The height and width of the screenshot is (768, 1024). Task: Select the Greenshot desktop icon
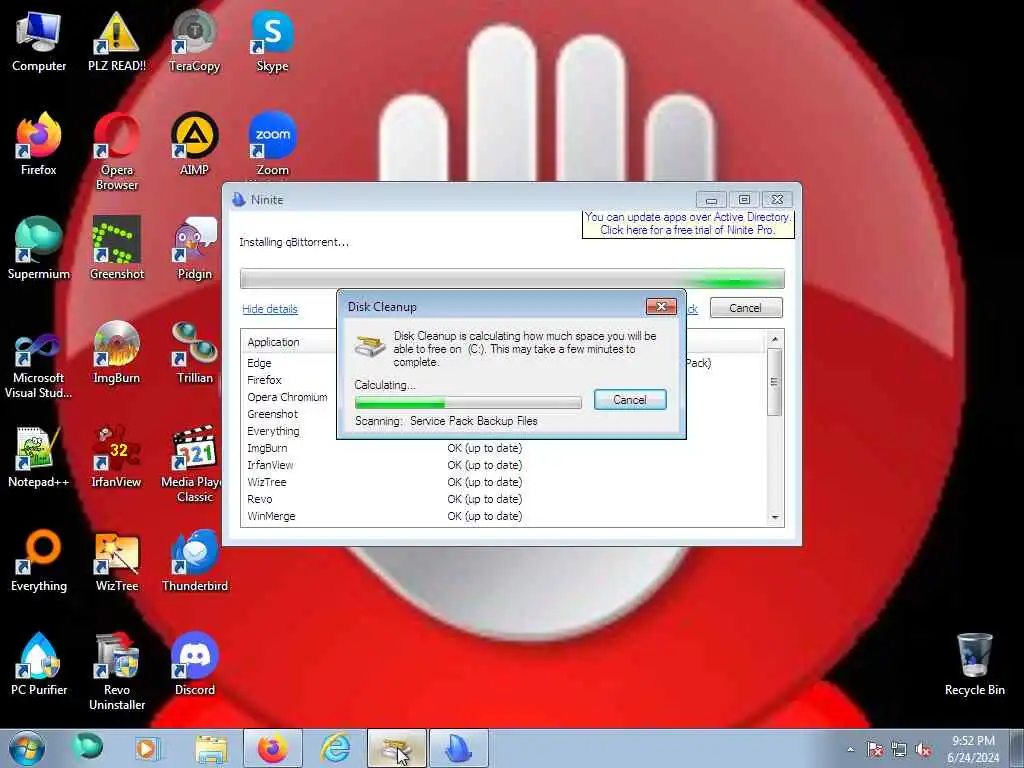[116, 249]
